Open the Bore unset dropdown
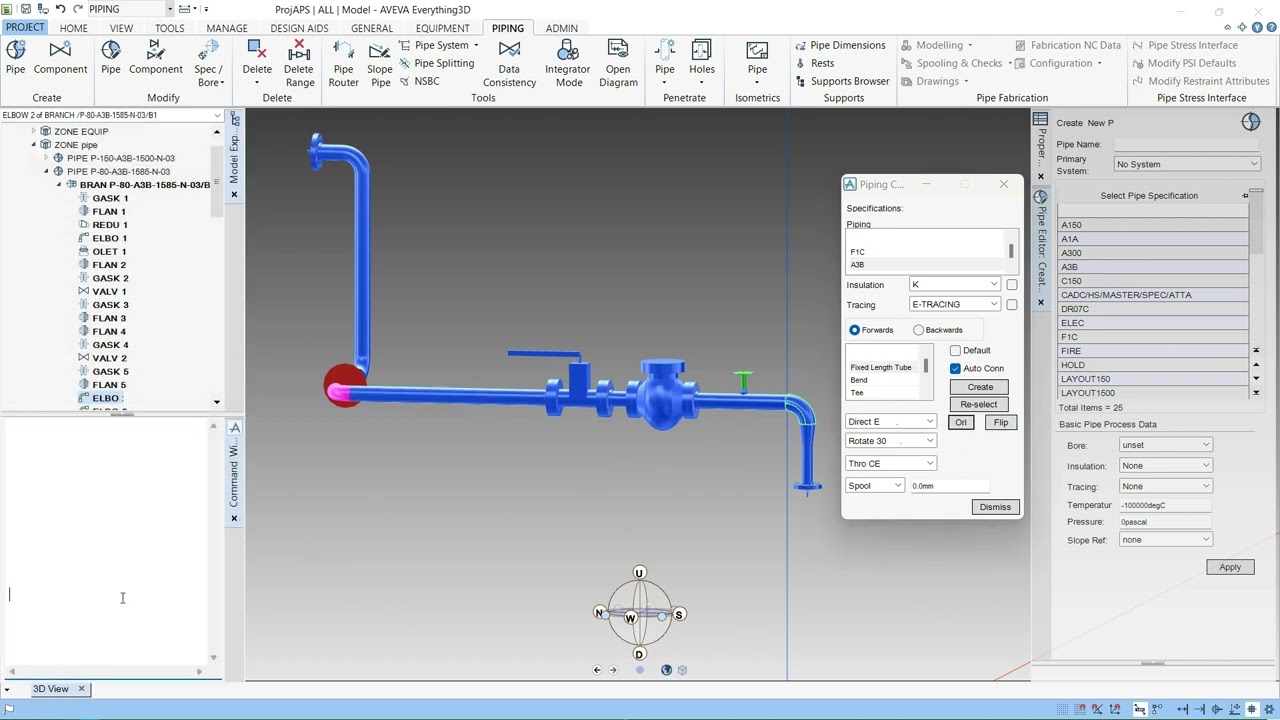Screen dimensions: 1280x720 click(x=1165, y=445)
